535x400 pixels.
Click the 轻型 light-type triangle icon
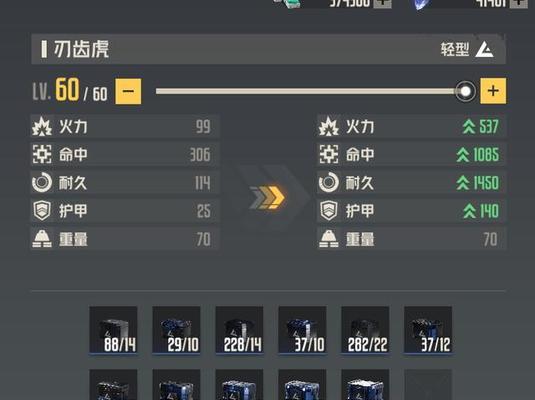(485, 49)
